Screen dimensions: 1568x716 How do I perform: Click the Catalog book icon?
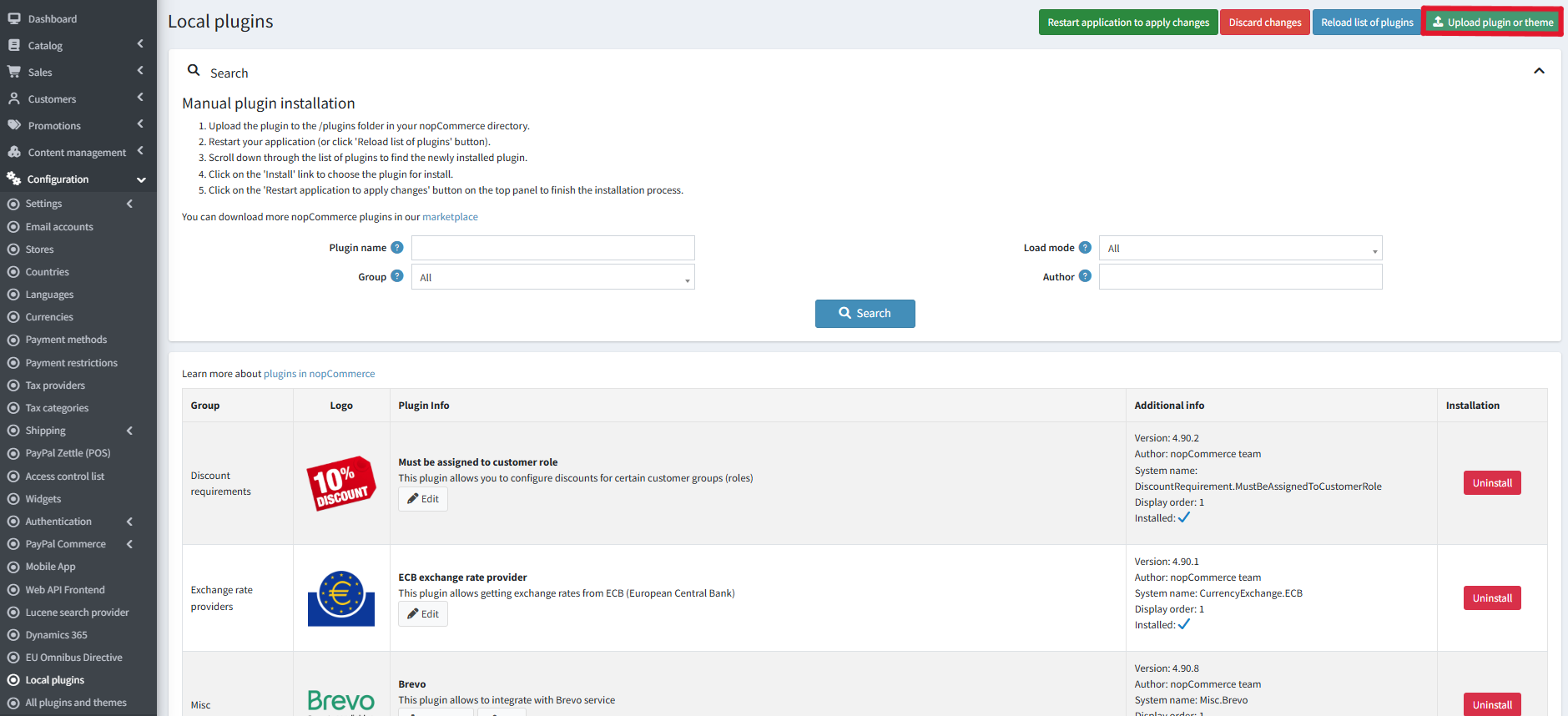coord(14,45)
